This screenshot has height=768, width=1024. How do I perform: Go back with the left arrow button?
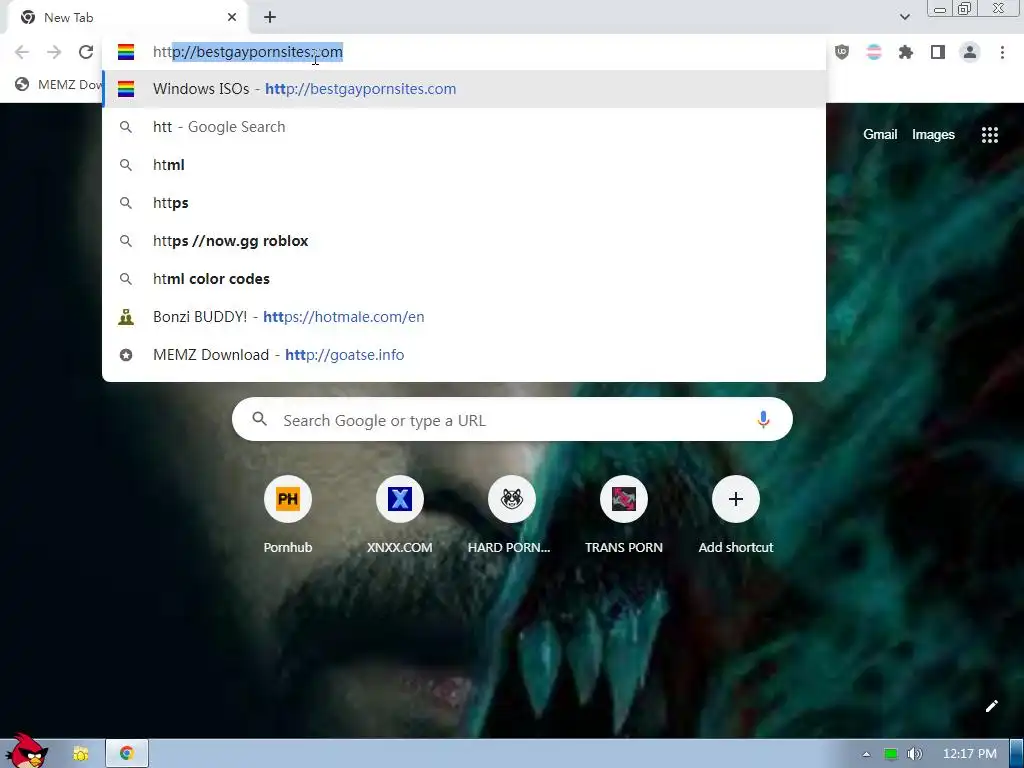22,52
